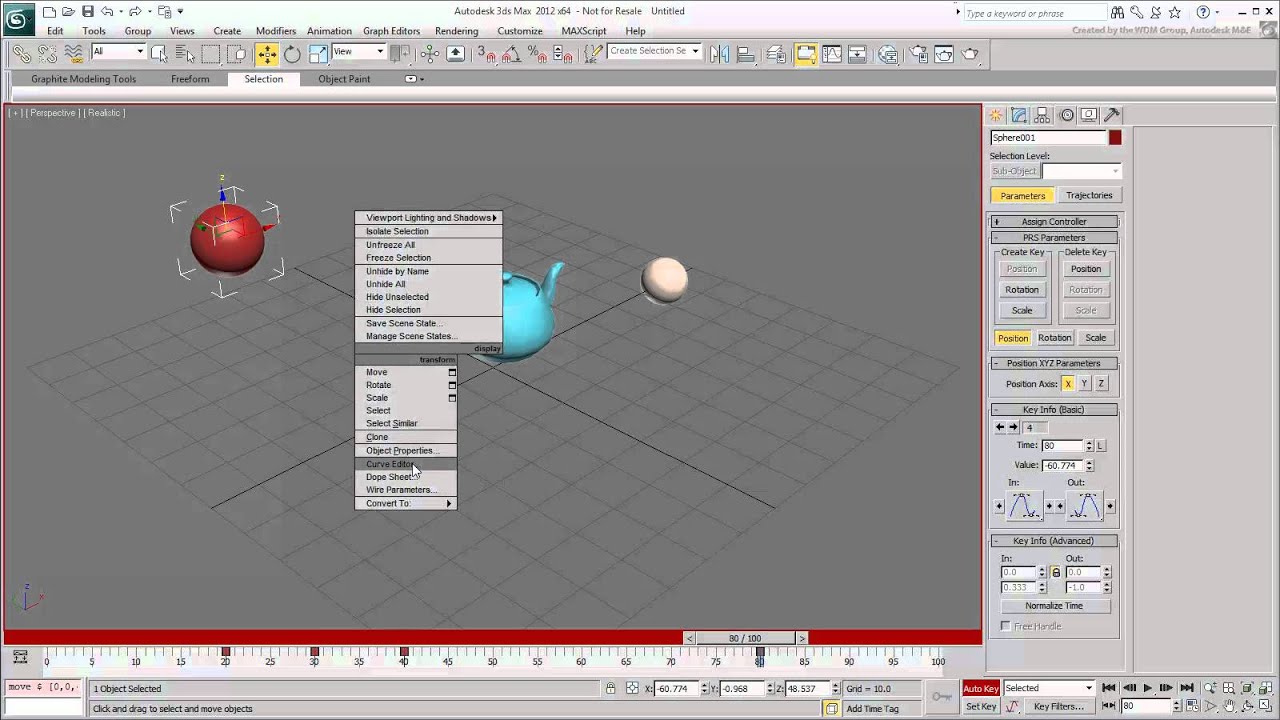Click the timeline keyframe at frame 20
1280x720 pixels.
pos(225,653)
